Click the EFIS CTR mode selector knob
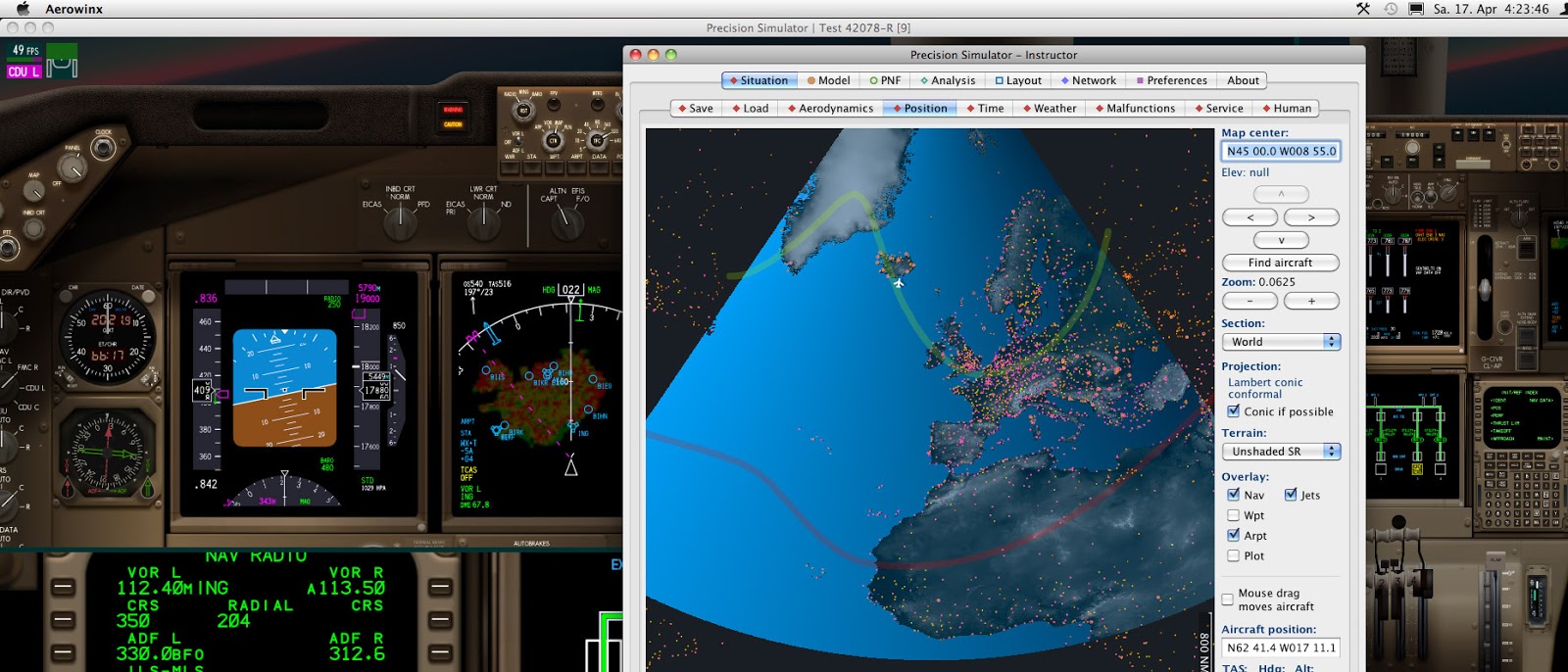Viewport: 1568px width, 672px height. [553, 141]
